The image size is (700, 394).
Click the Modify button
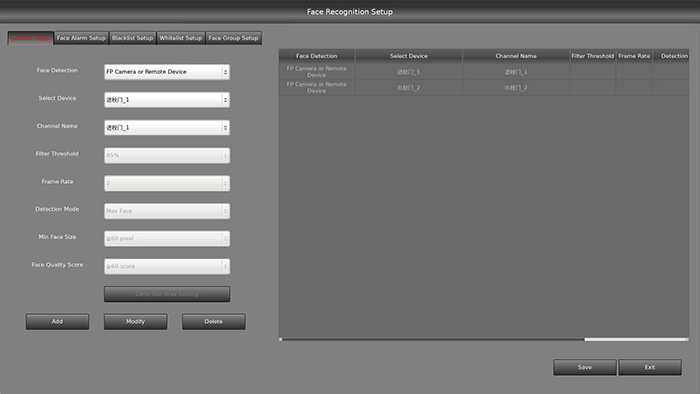[136, 321]
